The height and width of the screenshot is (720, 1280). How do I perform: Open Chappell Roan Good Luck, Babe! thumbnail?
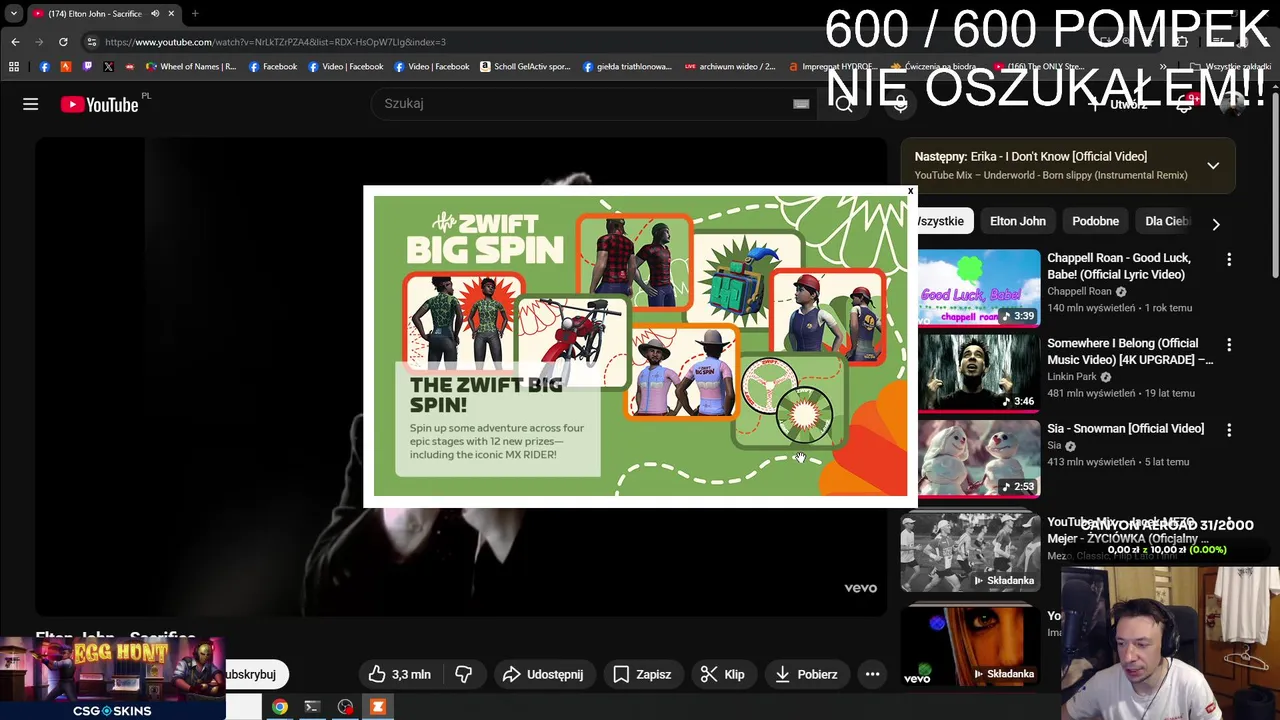(979, 288)
